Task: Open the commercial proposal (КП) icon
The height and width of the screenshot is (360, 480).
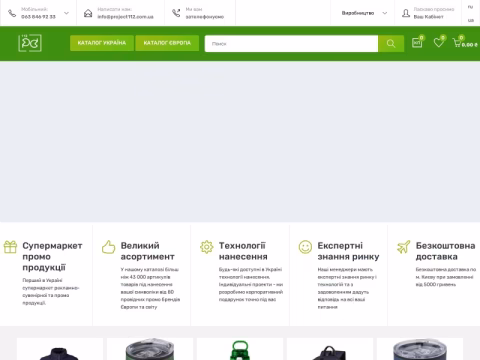Action: coord(417,42)
